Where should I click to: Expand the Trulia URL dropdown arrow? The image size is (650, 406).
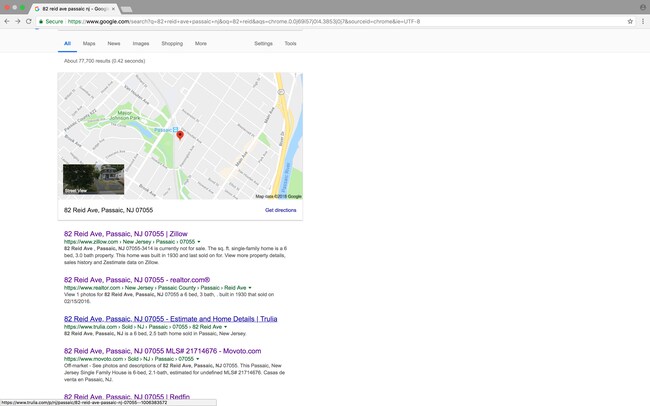pyautogui.click(x=226, y=327)
